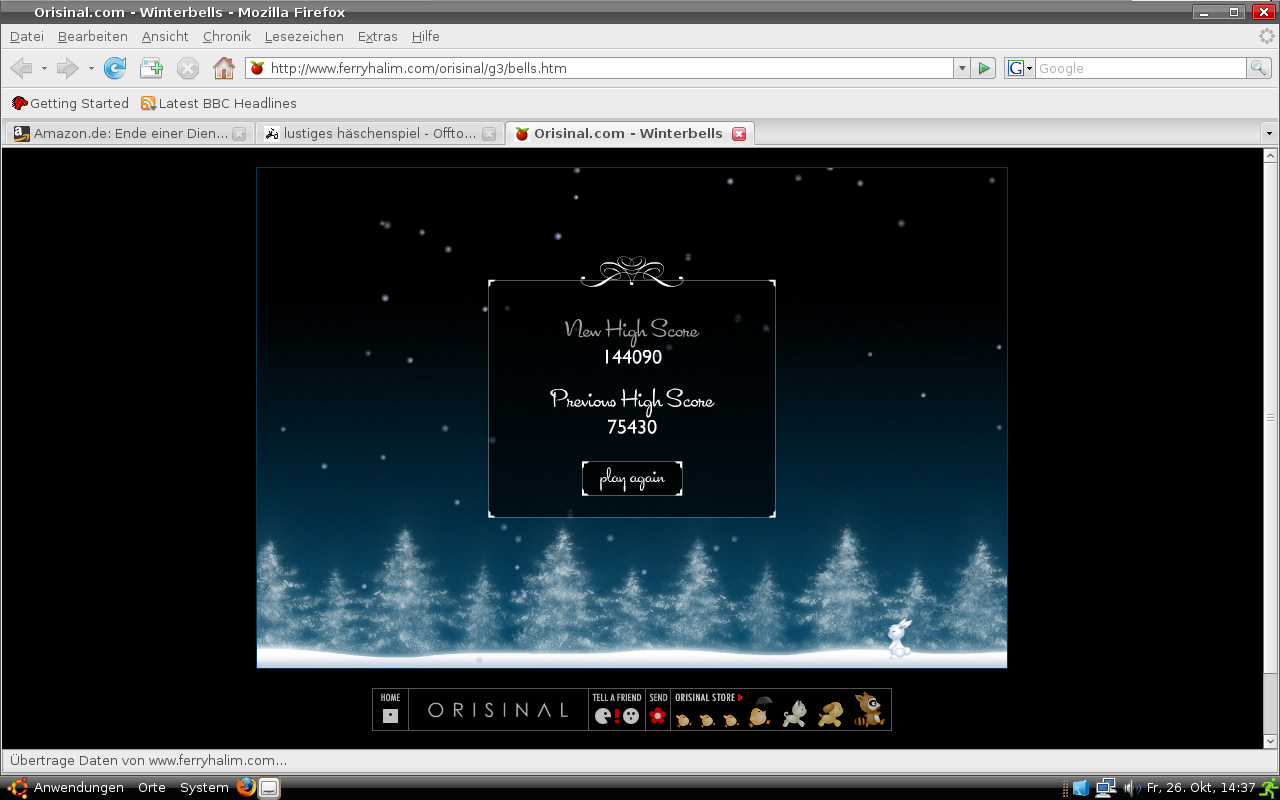
Task: Open Latest BBC Headlines bookmark
Action: tap(218, 103)
